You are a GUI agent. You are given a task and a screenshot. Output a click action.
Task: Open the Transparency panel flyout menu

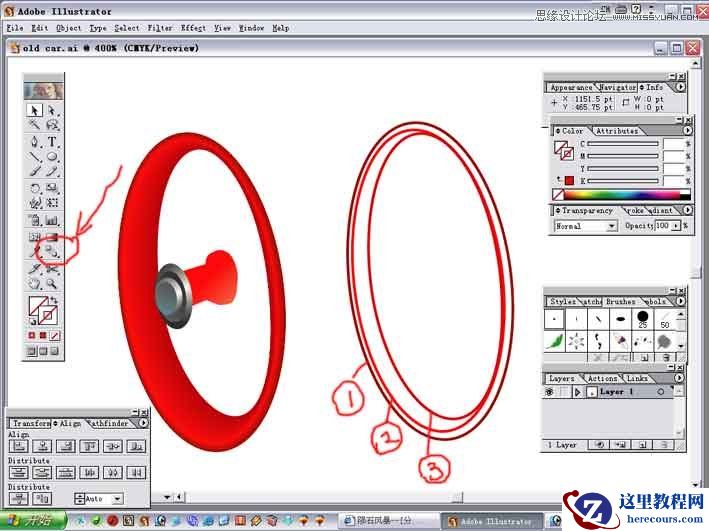pos(687,210)
